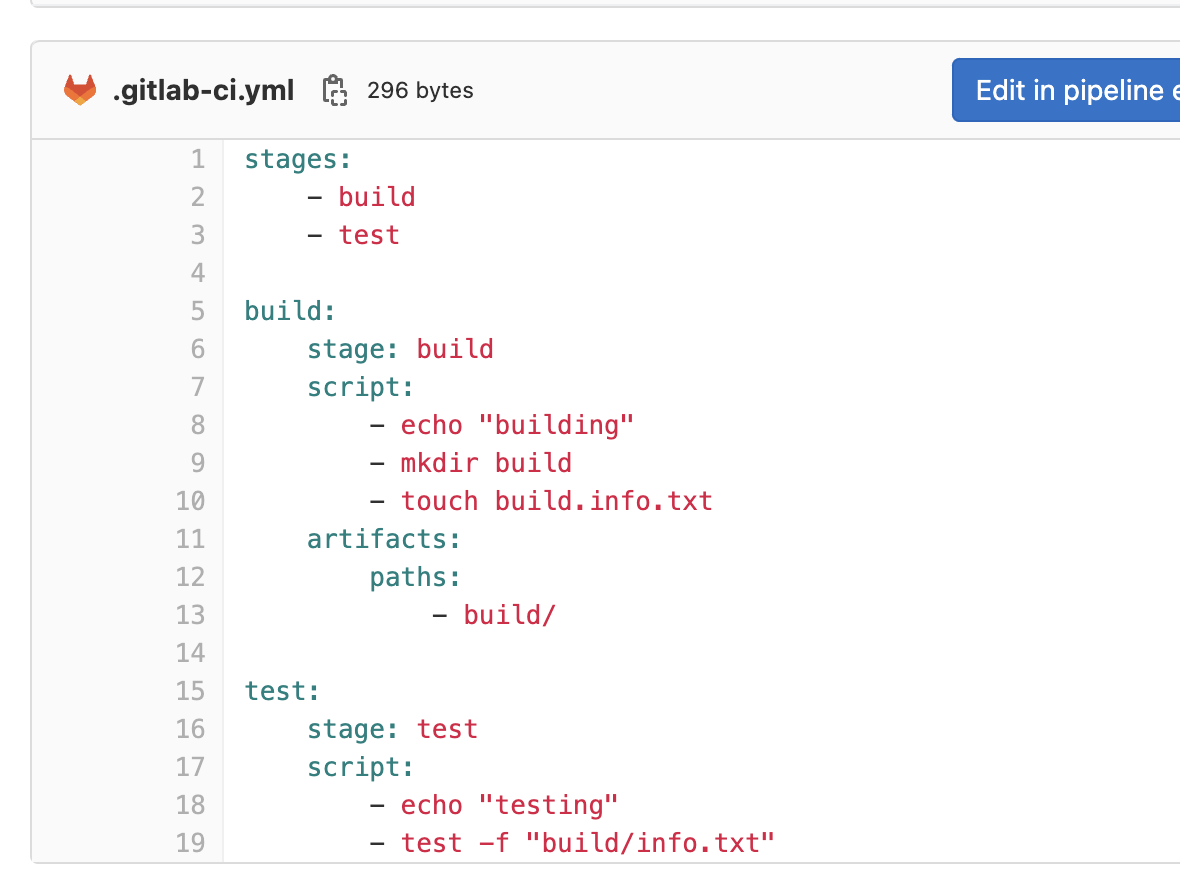Click line number 2 link

tap(198, 197)
